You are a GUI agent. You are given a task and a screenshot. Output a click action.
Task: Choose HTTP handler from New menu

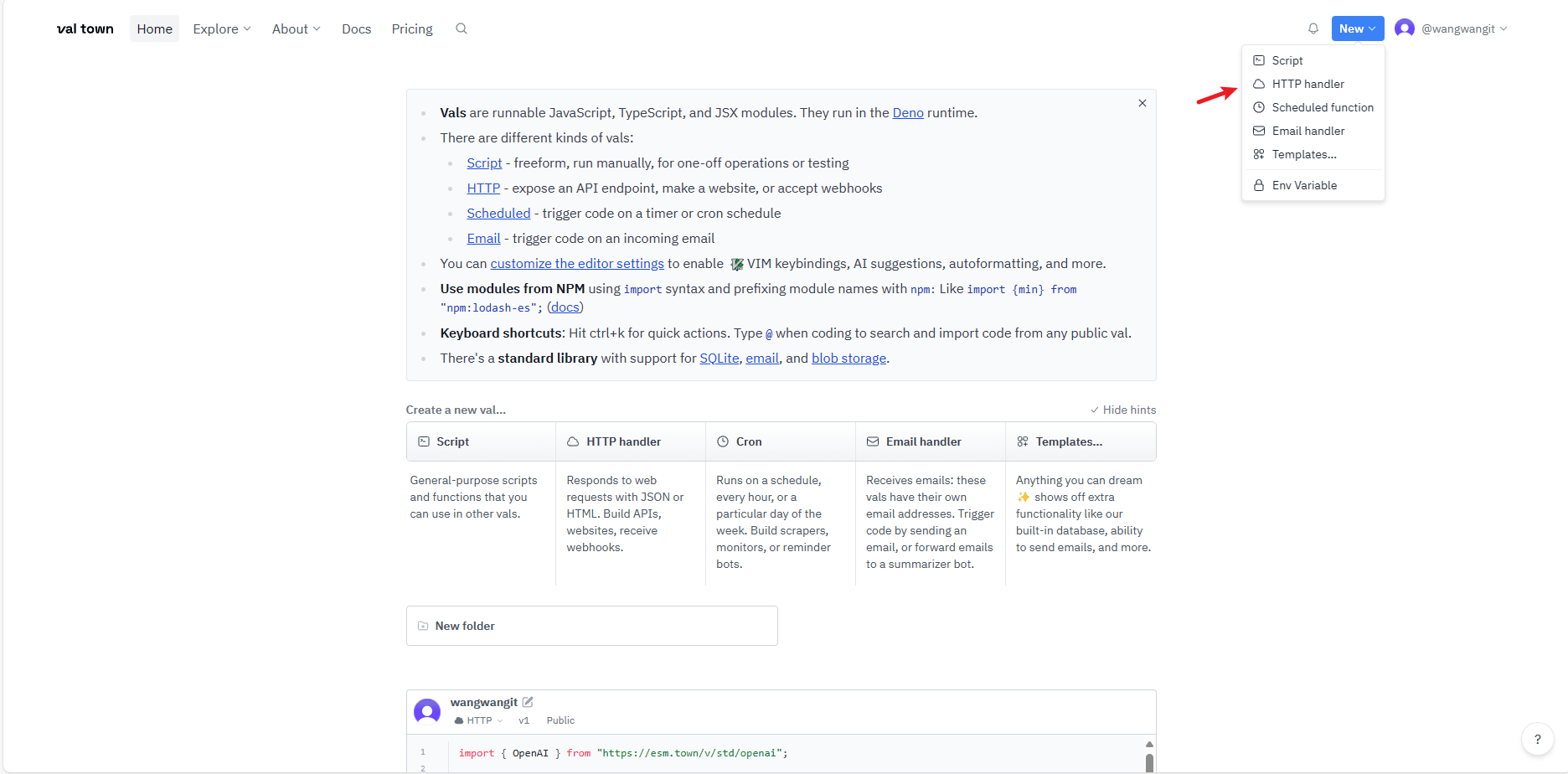(1313, 84)
